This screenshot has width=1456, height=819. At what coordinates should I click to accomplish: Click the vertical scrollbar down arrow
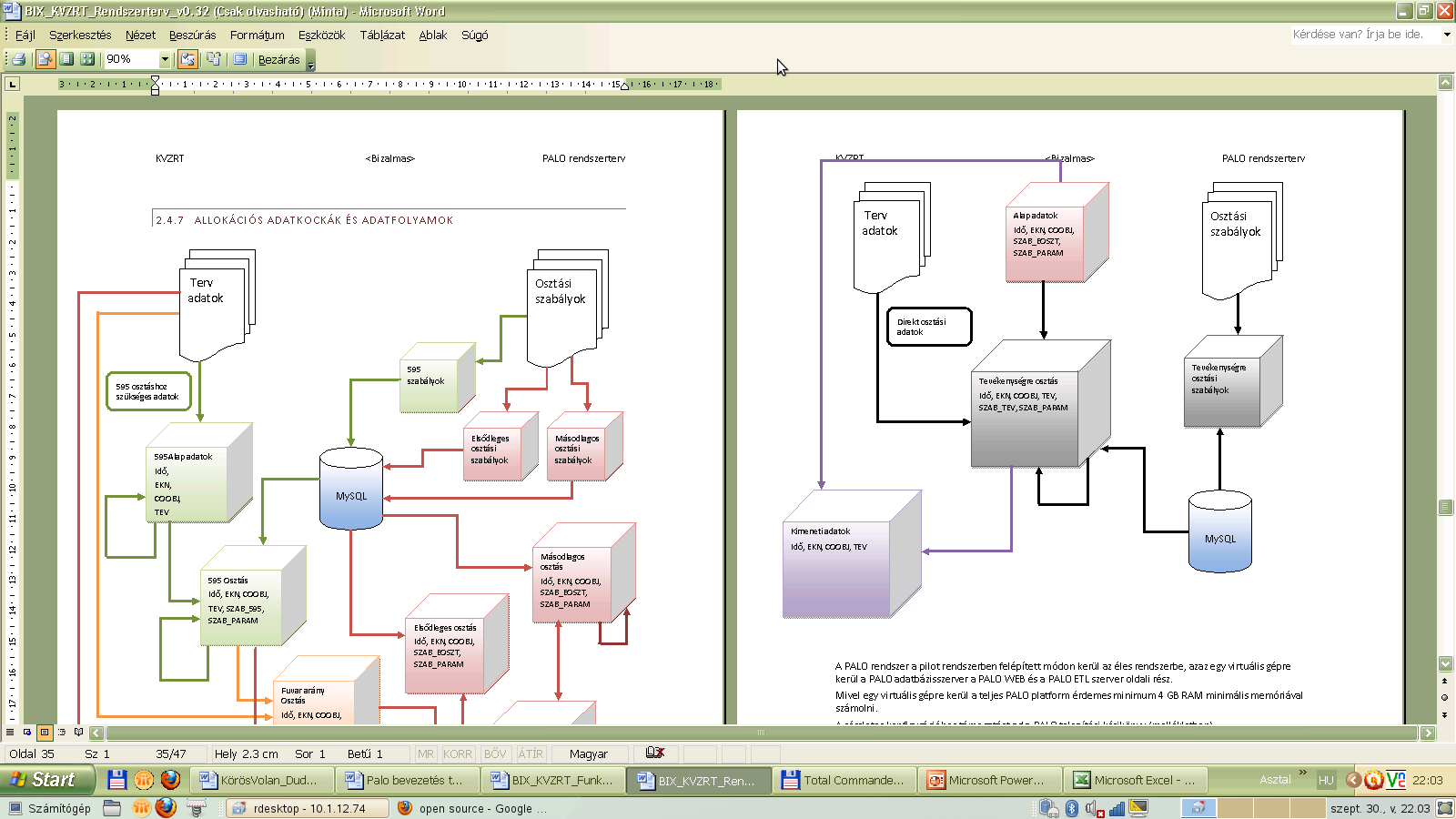point(1445,663)
